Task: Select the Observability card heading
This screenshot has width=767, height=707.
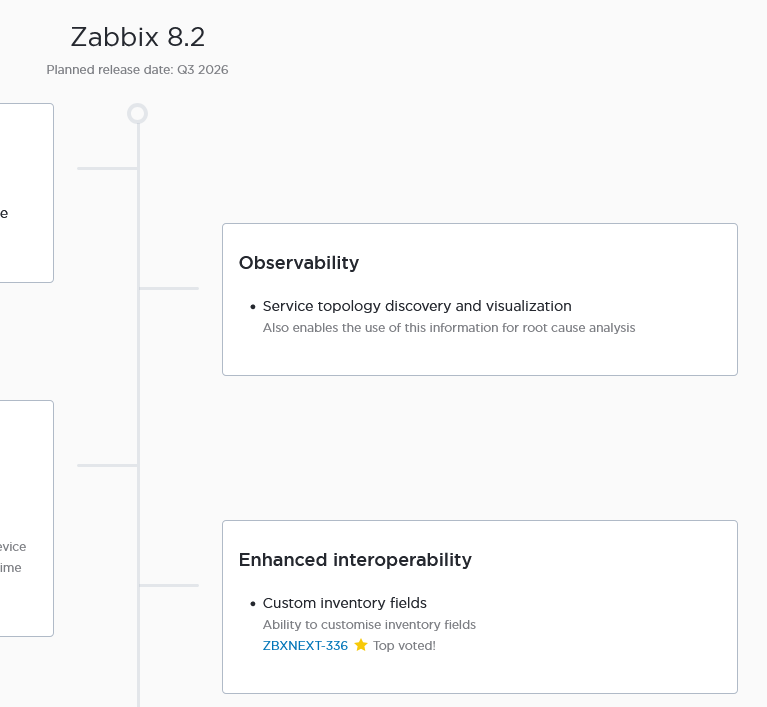Action: pos(299,263)
